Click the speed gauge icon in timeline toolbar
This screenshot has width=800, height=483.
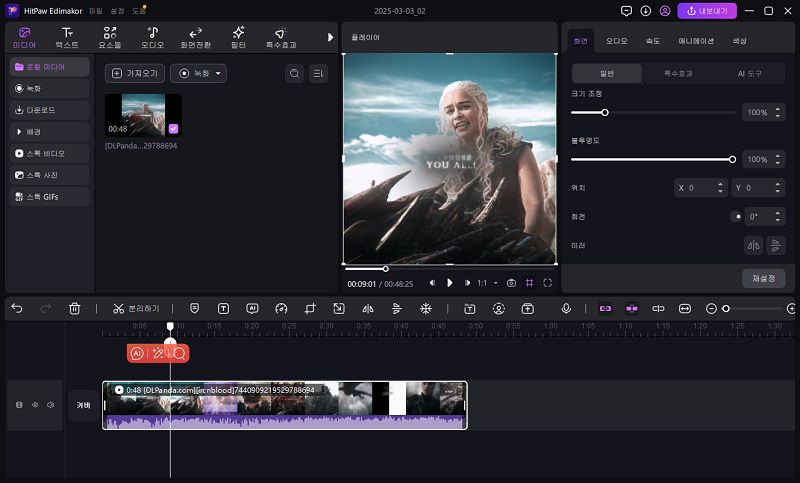pyautogui.click(x=281, y=309)
